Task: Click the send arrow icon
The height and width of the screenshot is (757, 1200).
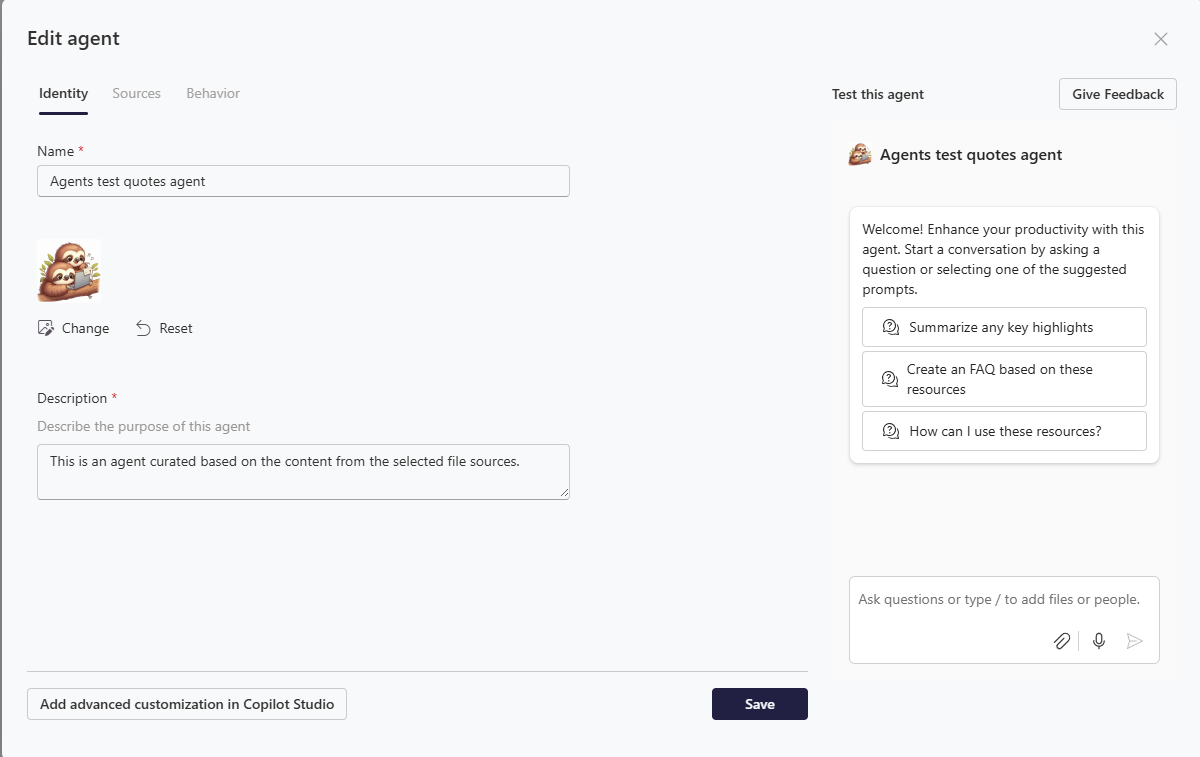Action: click(1134, 641)
